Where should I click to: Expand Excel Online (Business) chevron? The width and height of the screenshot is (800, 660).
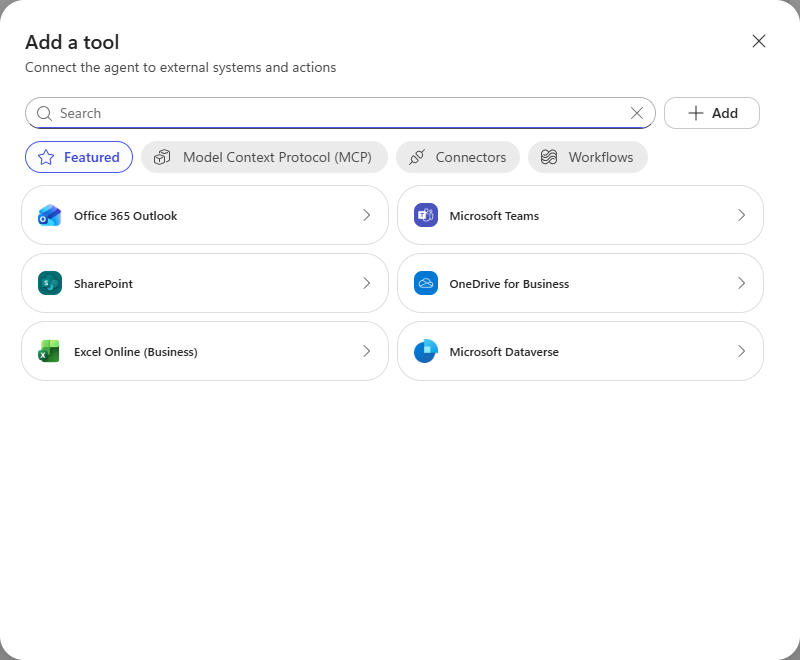tap(366, 351)
